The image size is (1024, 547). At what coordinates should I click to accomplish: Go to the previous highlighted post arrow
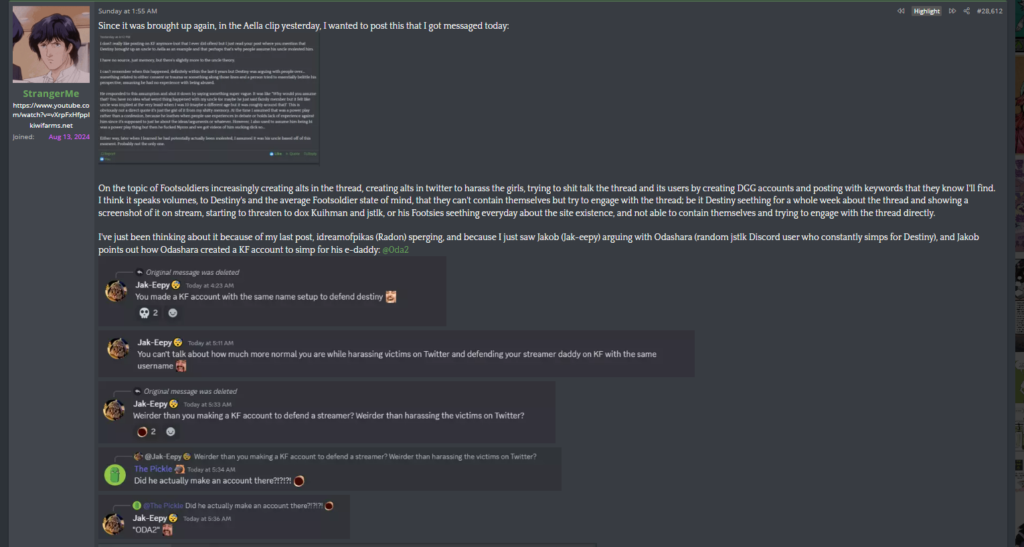[x=901, y=11]
